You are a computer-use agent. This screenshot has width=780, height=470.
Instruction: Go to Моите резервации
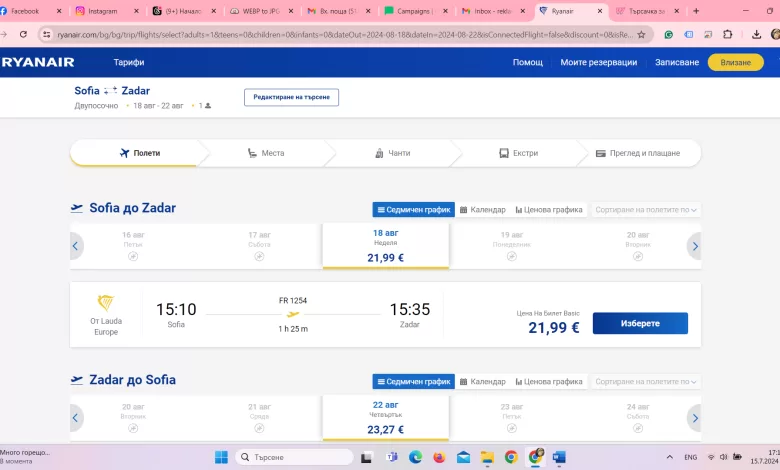(x=598, y=62)
